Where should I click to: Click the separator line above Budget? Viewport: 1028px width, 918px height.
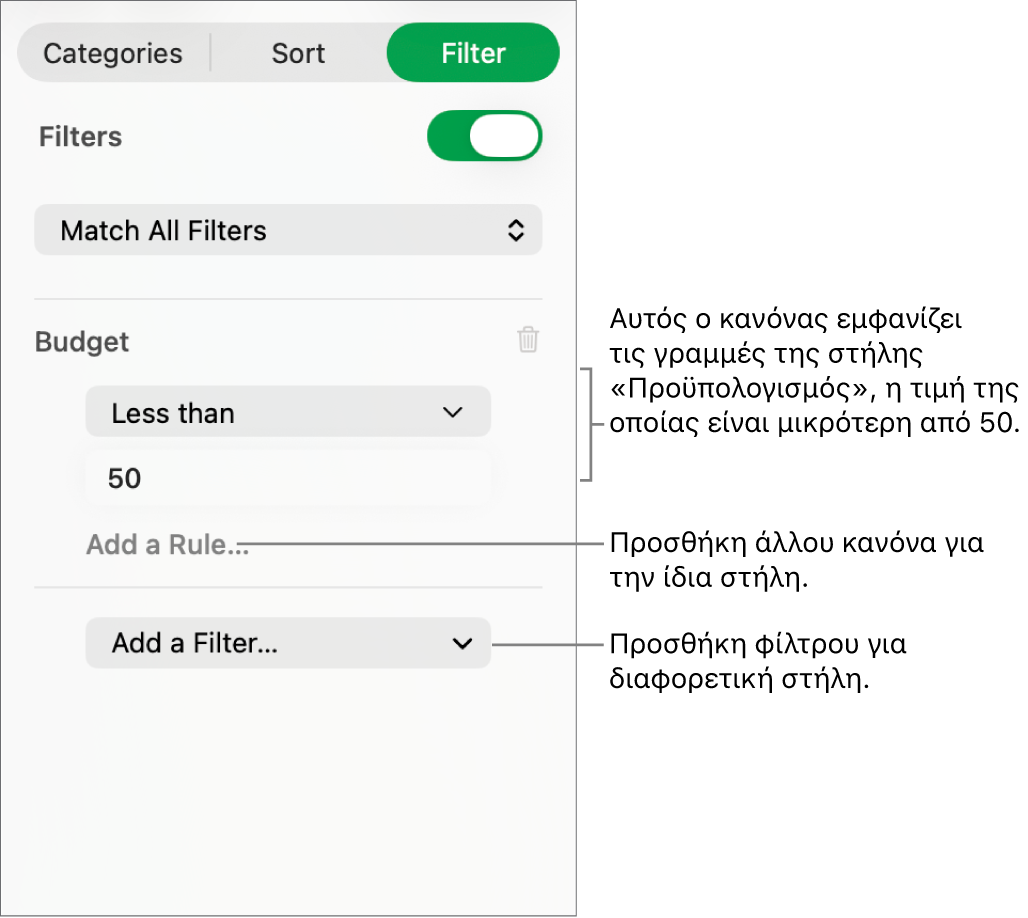tap(288, 299)
